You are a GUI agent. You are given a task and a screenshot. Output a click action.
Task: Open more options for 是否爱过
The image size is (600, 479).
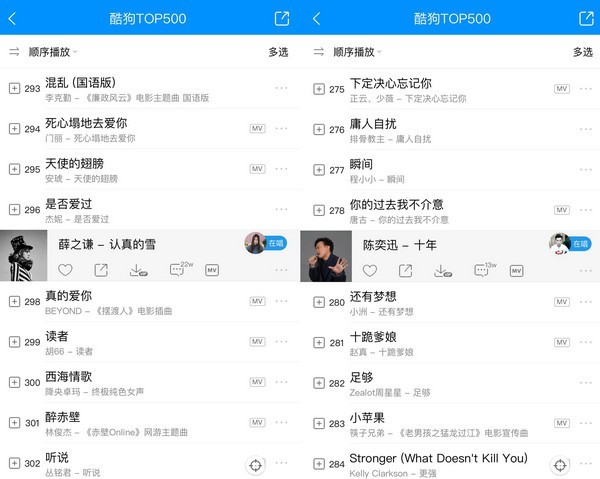tap(281, 209)
